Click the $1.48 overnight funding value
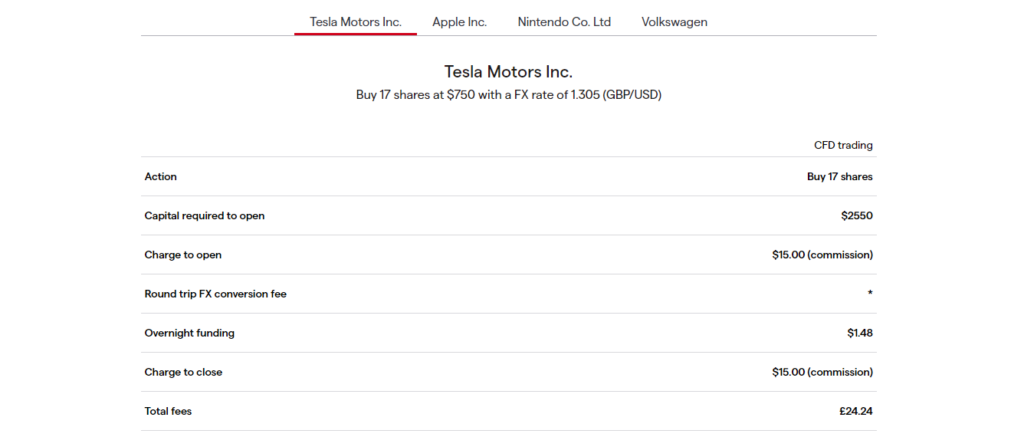The height and width of the screenshot is (437, 1024). 859,333
